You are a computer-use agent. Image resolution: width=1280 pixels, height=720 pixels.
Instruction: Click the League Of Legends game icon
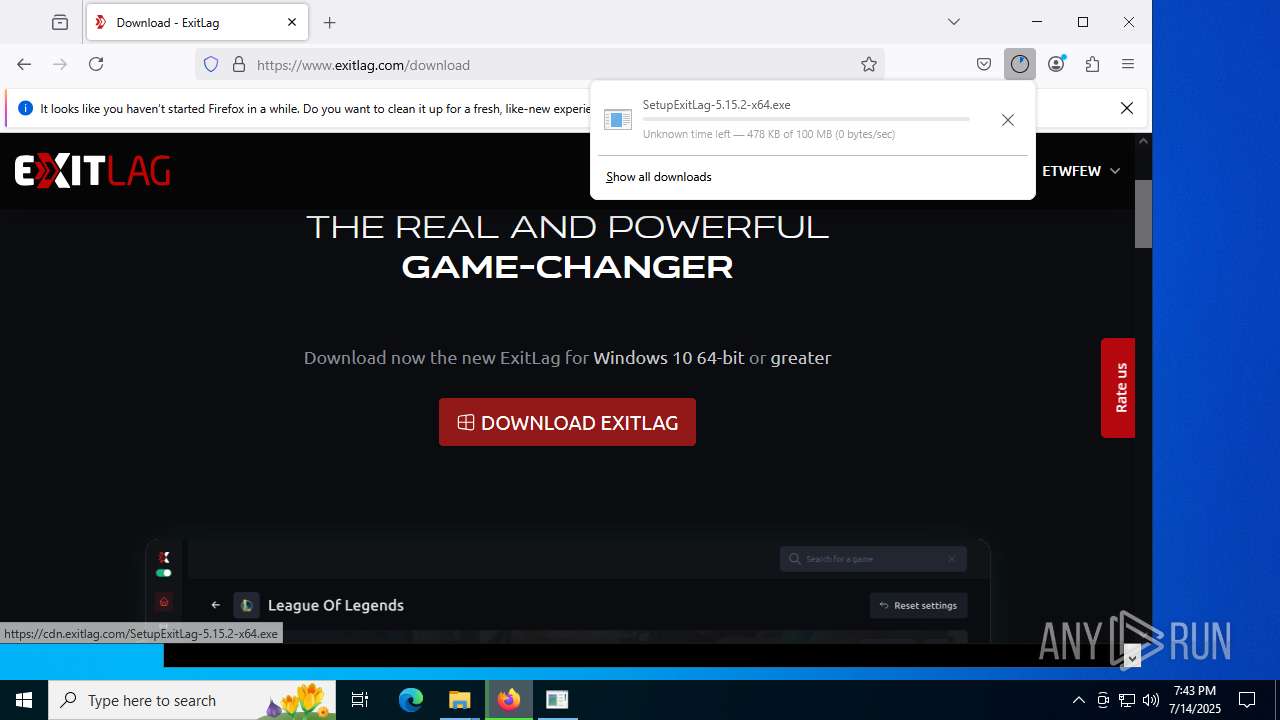246,605
